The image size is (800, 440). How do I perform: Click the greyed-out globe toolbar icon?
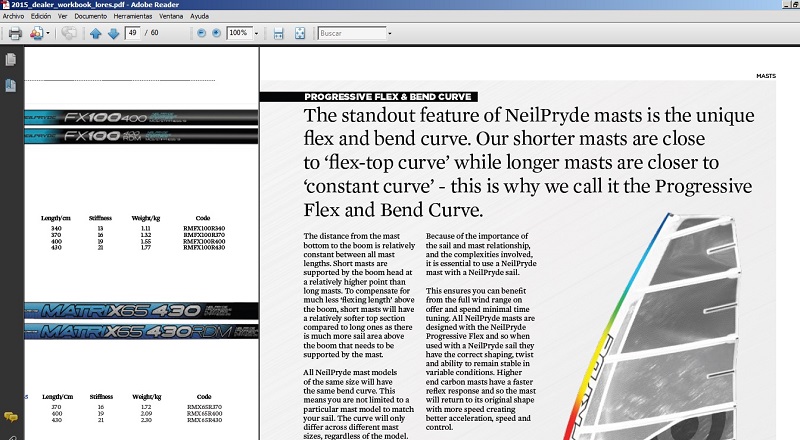69,33
